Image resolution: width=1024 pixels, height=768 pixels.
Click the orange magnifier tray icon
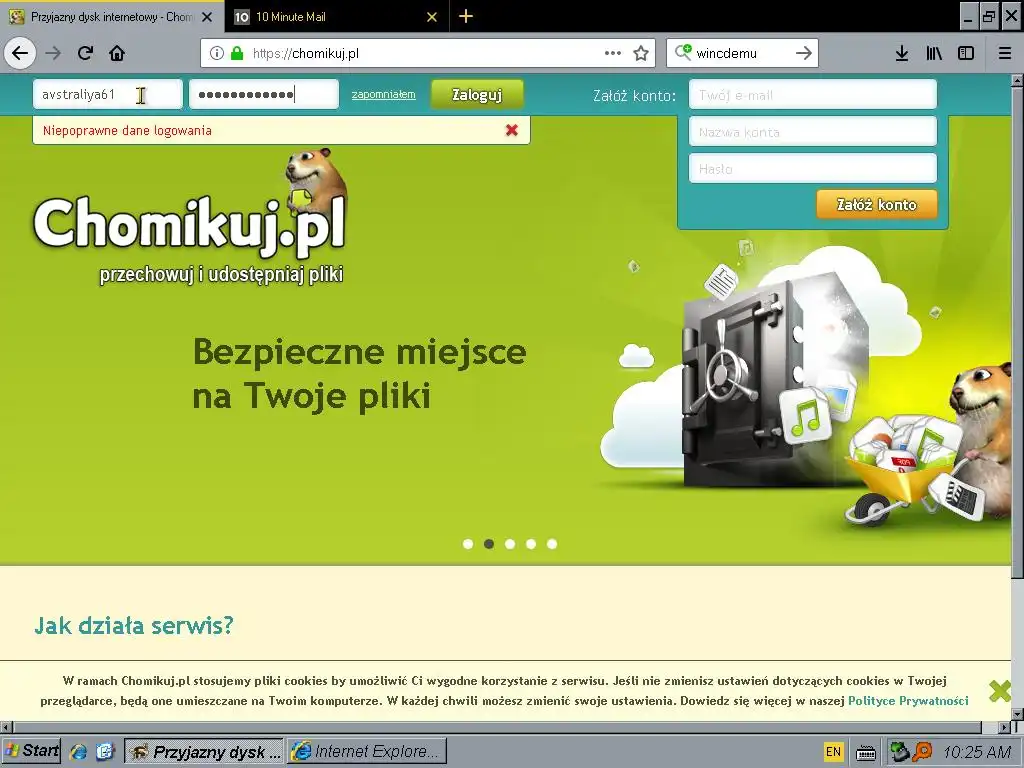(x=922, y=752)
